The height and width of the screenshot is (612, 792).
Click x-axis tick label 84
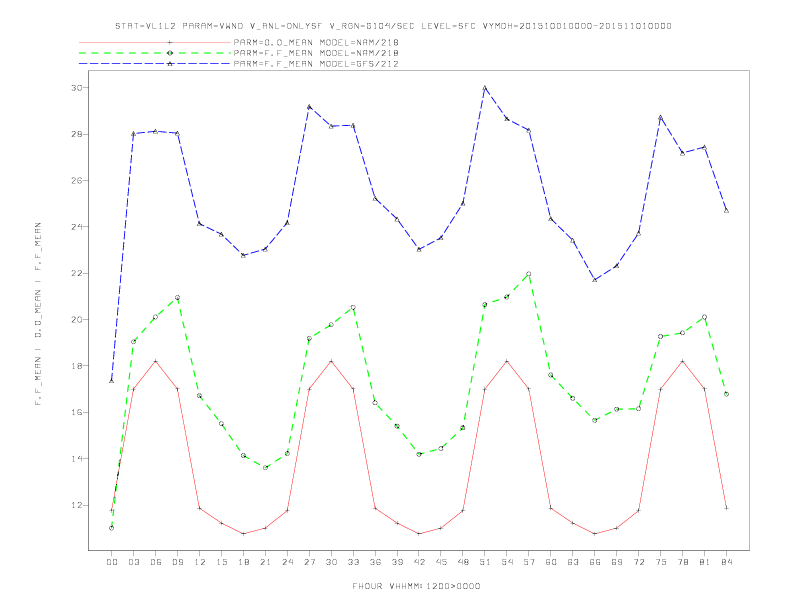[726, 562]
